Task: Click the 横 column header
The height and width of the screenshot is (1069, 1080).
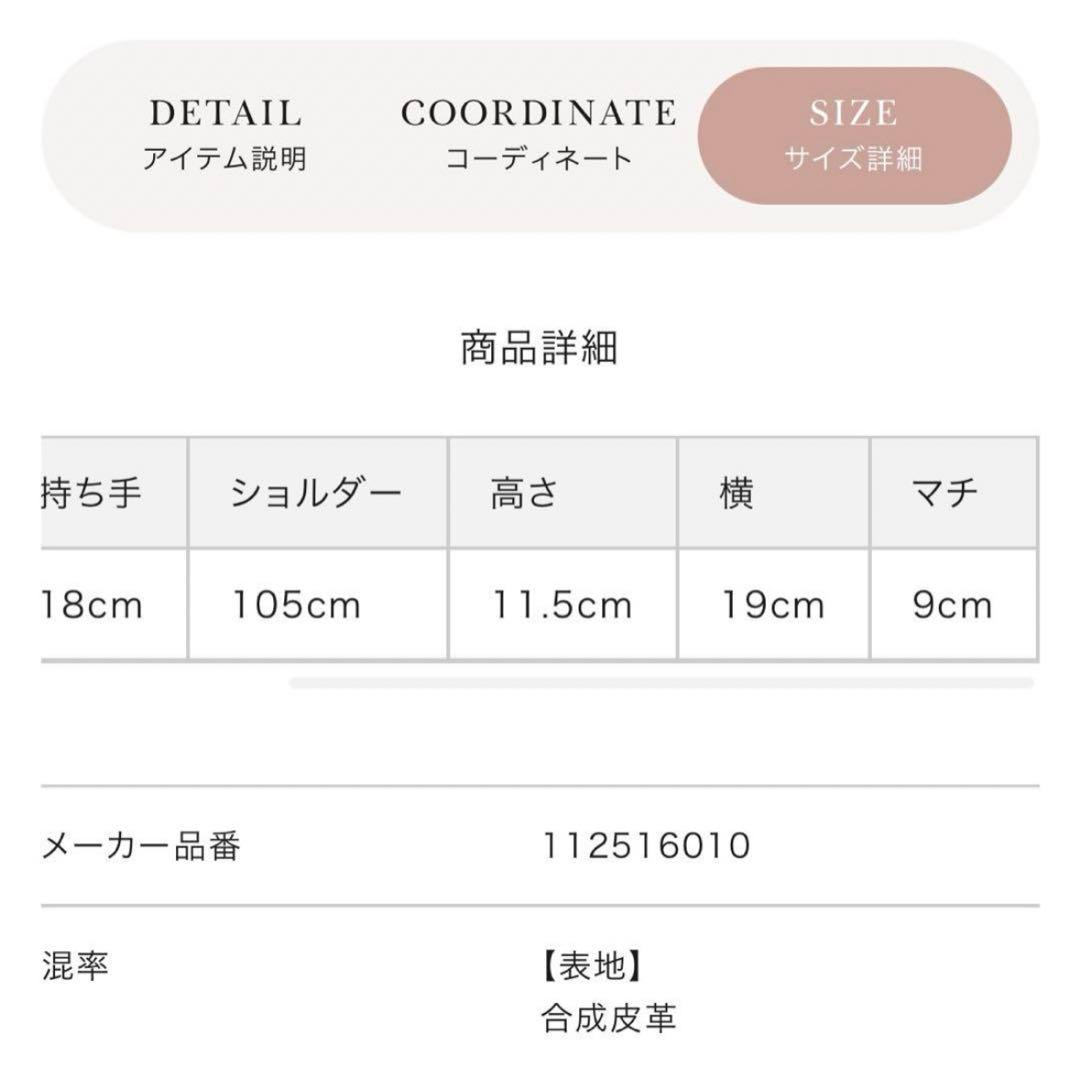Action: click(x=774, y=493)
